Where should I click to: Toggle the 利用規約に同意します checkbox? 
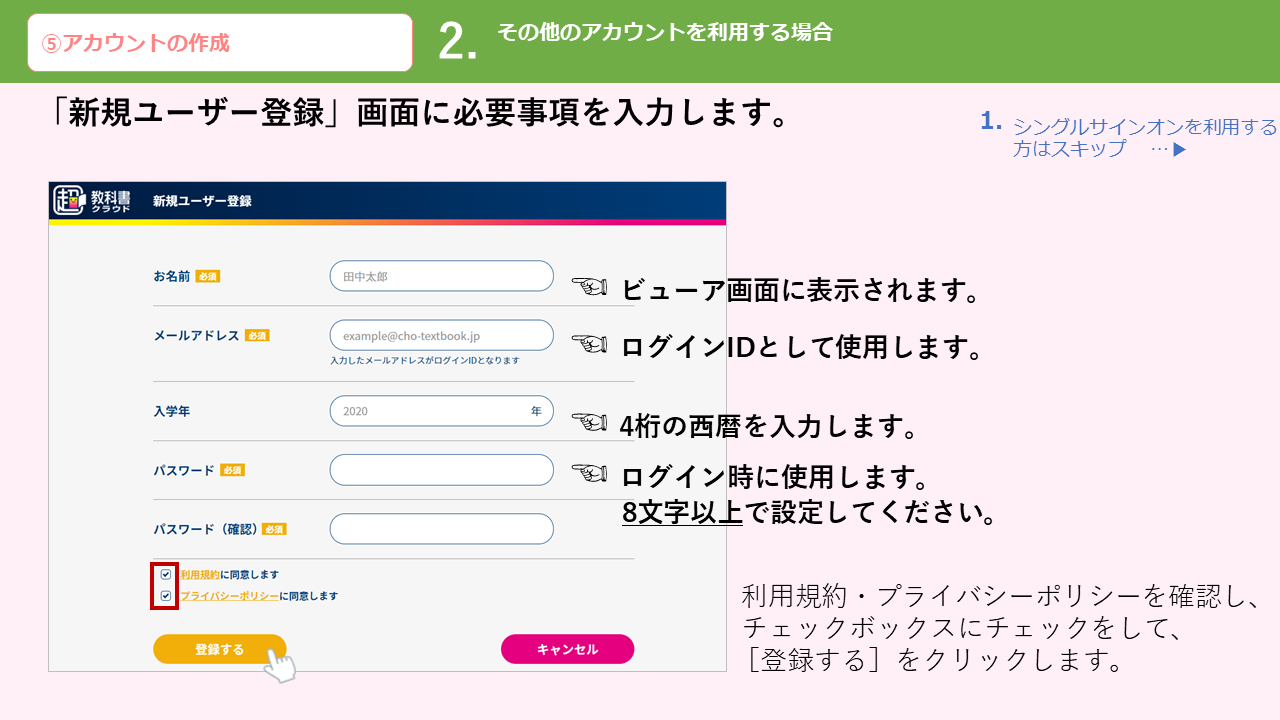pyautogui.click(x=166, y=575)
